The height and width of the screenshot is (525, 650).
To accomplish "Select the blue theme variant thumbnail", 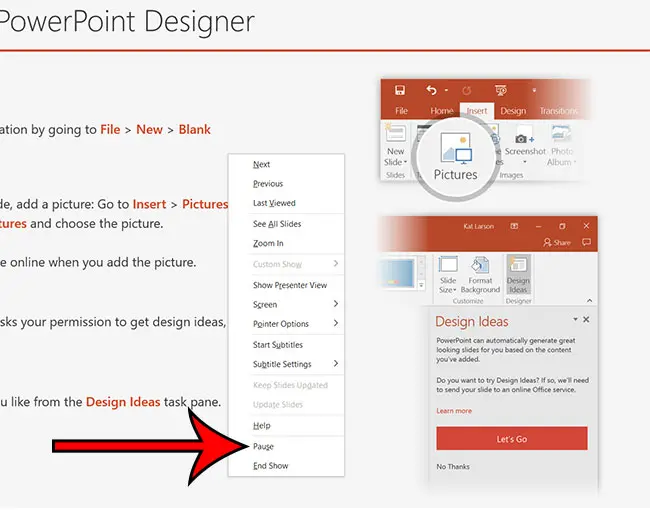I will (x=397, y=273).
